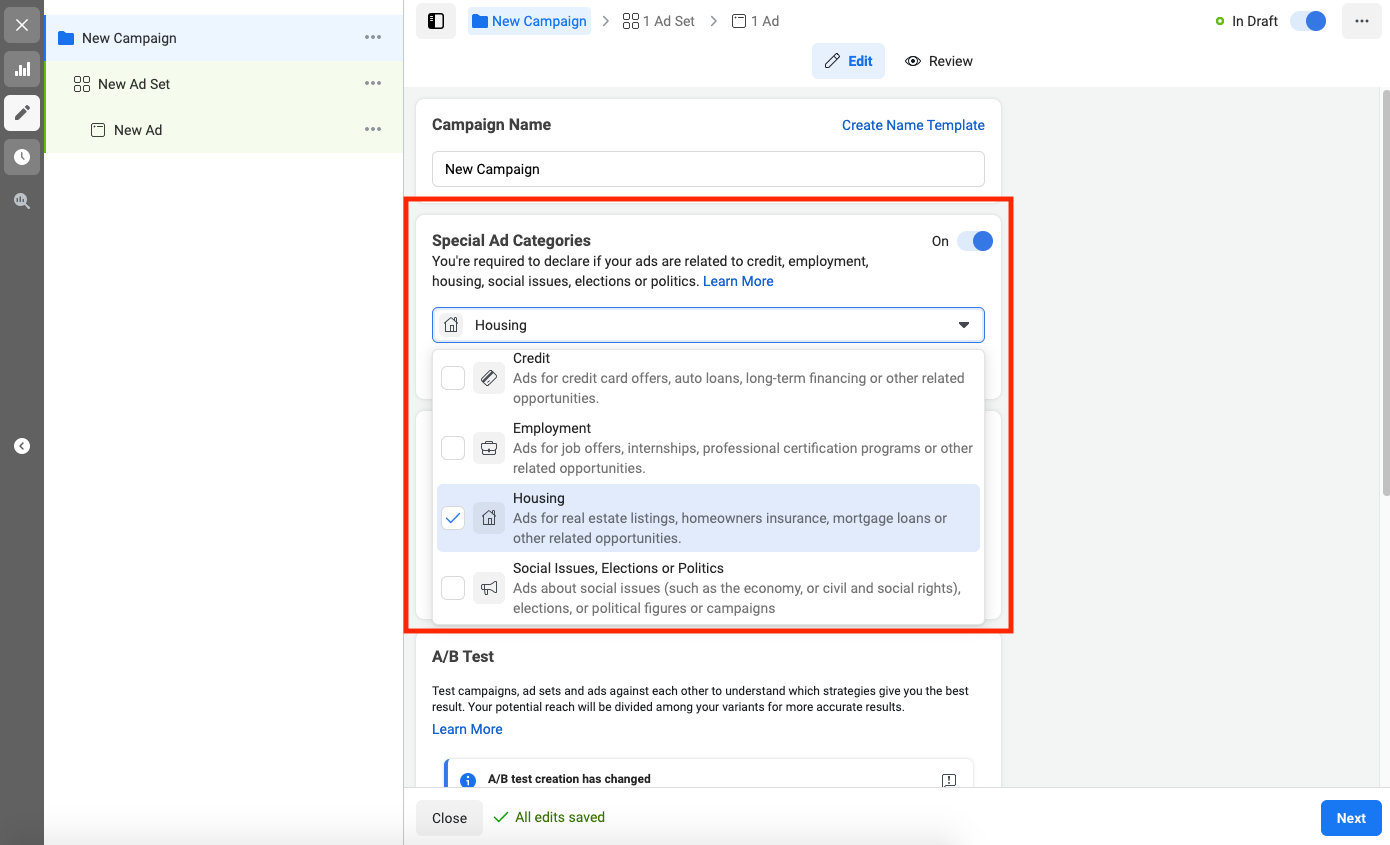Toggle the In Draft campaign switch

[x=1307, y=21]
